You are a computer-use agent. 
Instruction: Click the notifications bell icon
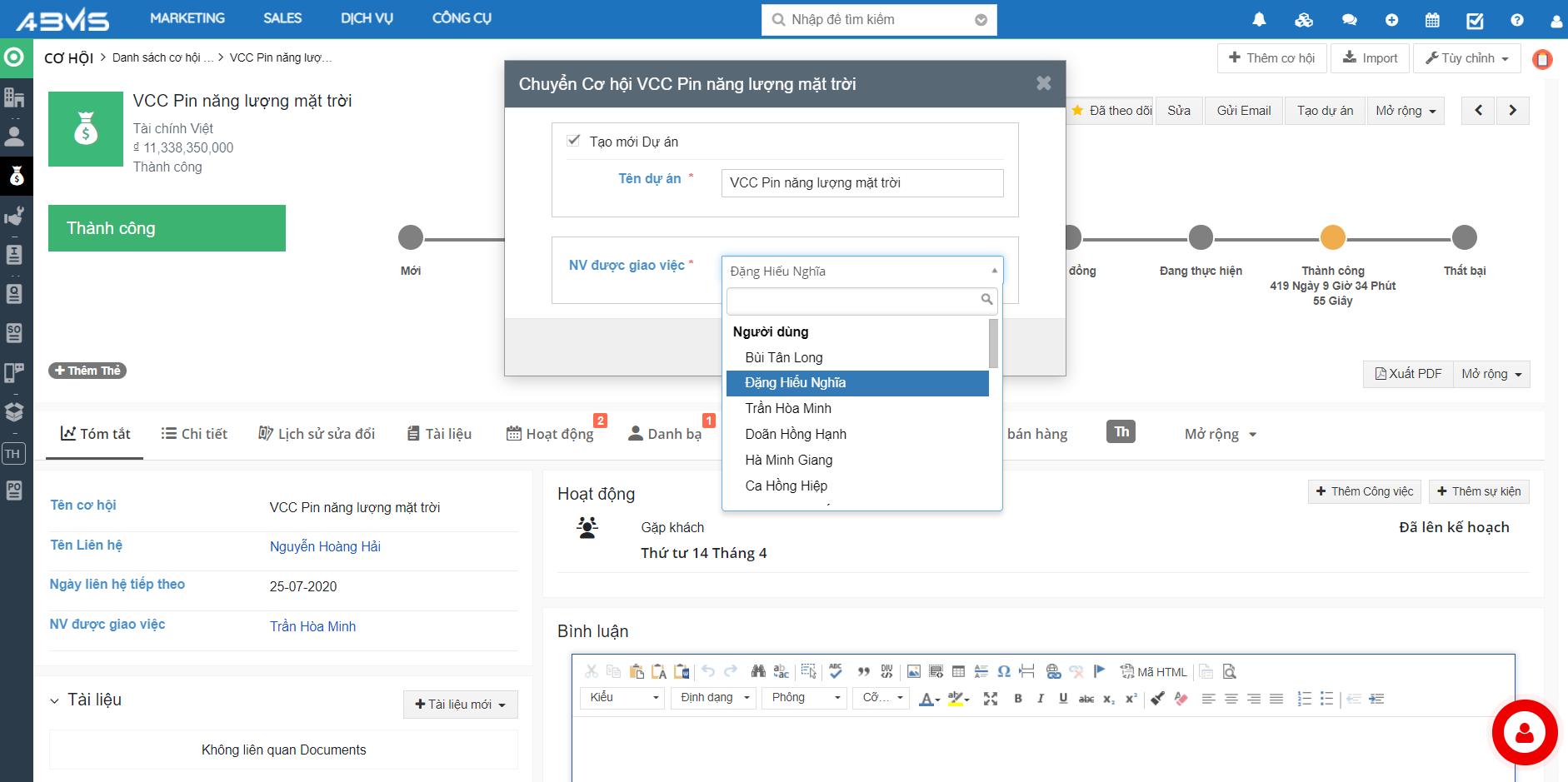[x=1259, y=20]
